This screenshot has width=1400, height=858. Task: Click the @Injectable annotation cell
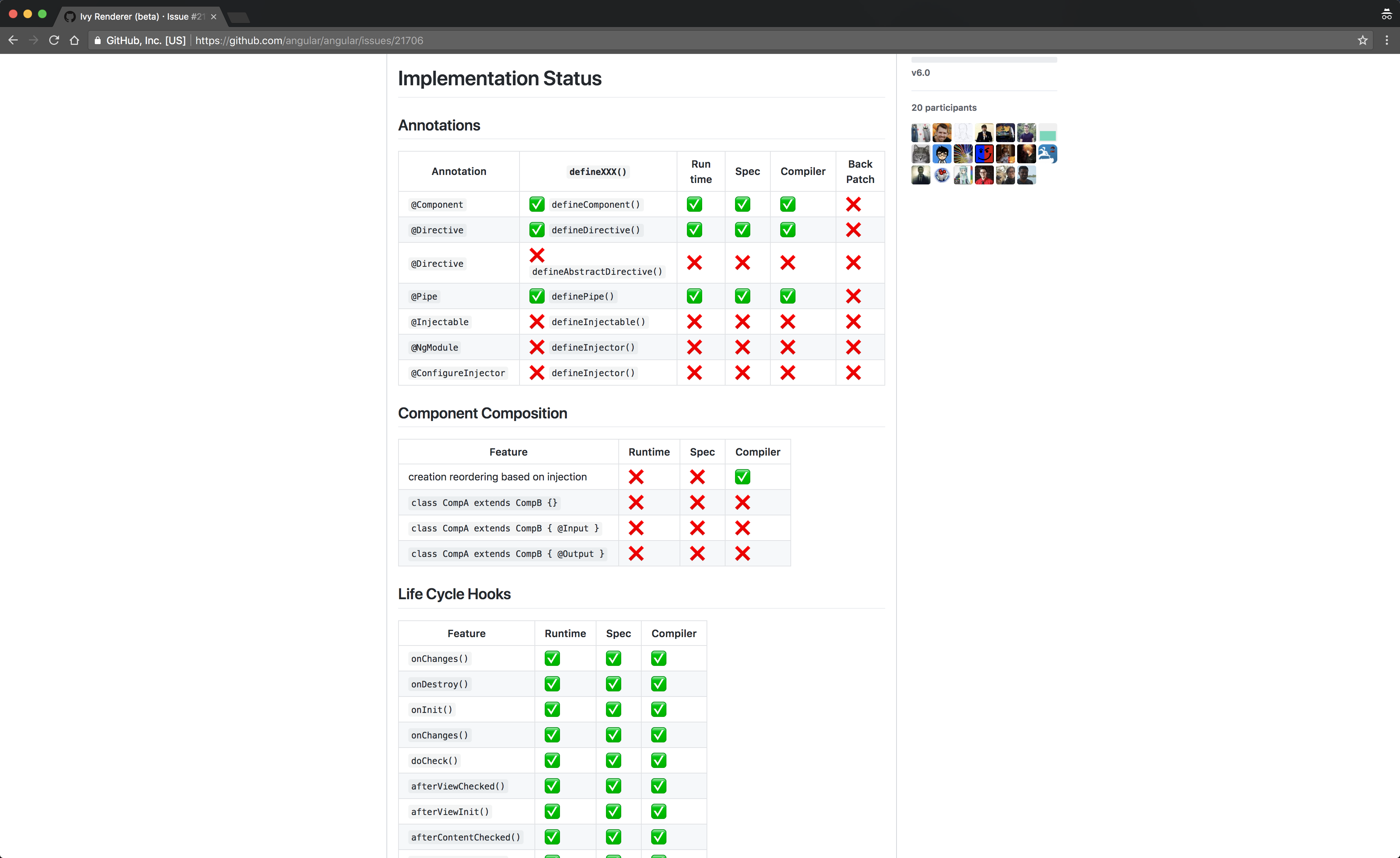(459, 322)
